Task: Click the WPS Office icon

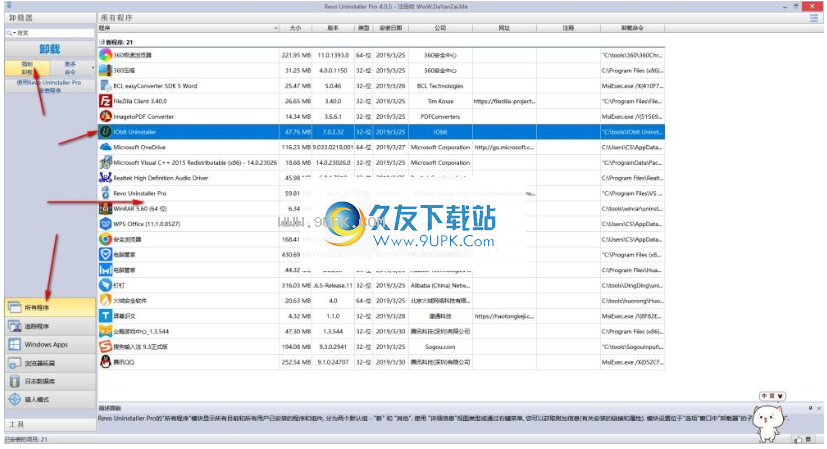Action: (x=105, y=224)
